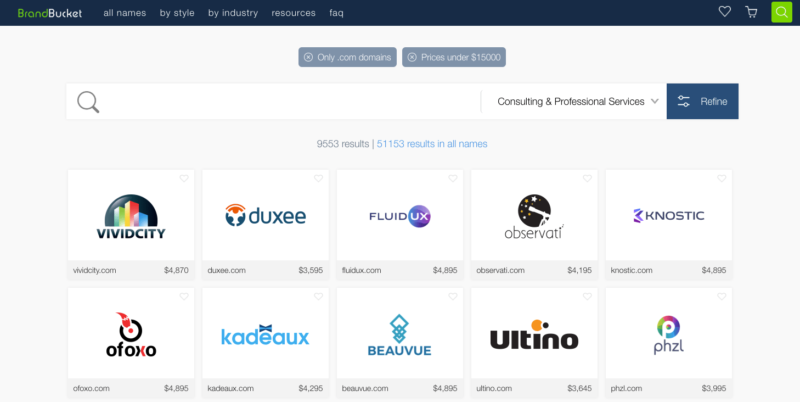Image resolution: width=800 pixels, height=402 pixels.
Task: Click the '9553 results' count text
Action: [x=343, y=144]
